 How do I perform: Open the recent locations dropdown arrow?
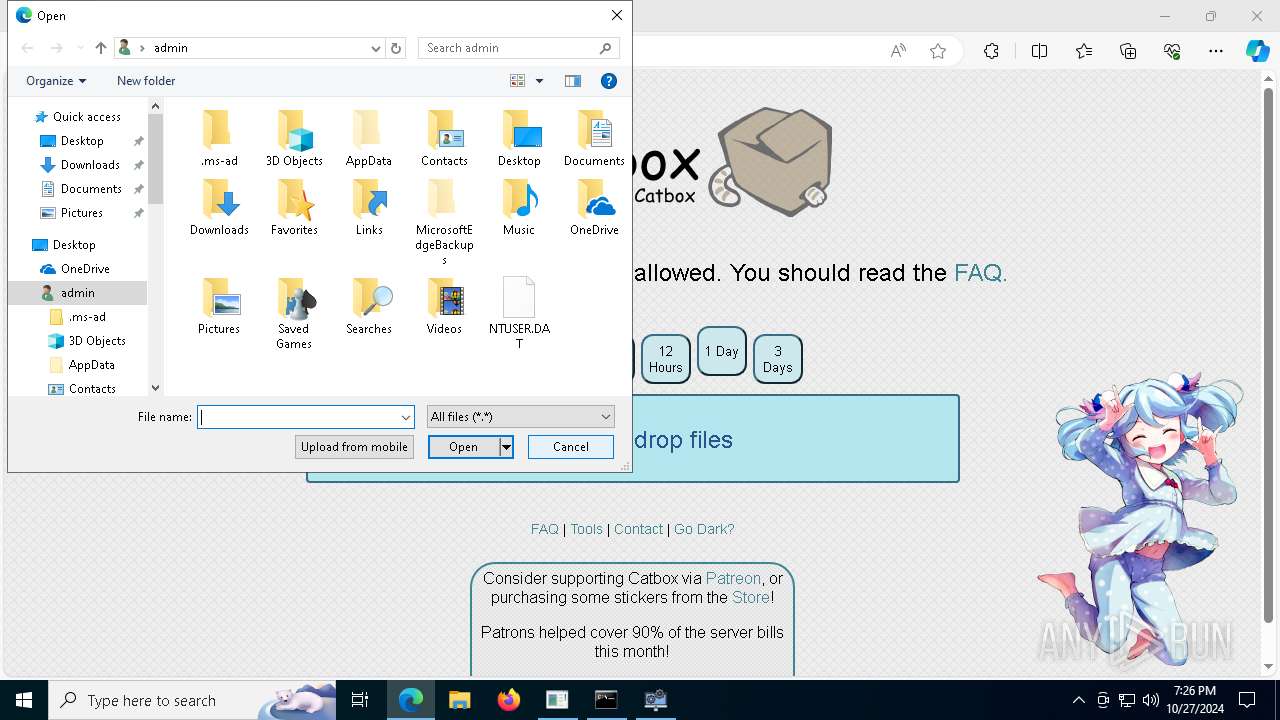pyautogui.click(x=80, y=48)
